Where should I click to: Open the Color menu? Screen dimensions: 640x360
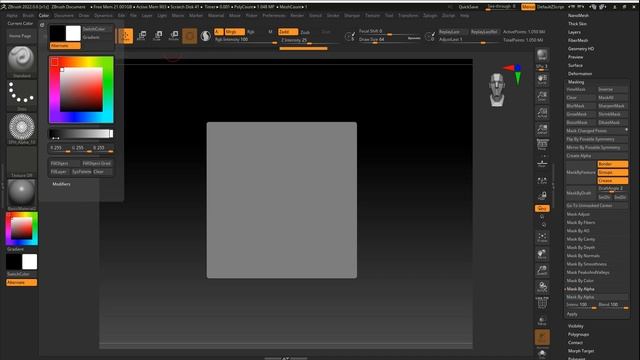[44, 16]
